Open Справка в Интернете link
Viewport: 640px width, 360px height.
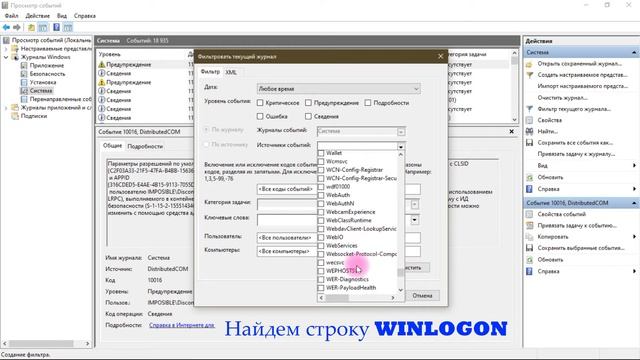[182, 325]
